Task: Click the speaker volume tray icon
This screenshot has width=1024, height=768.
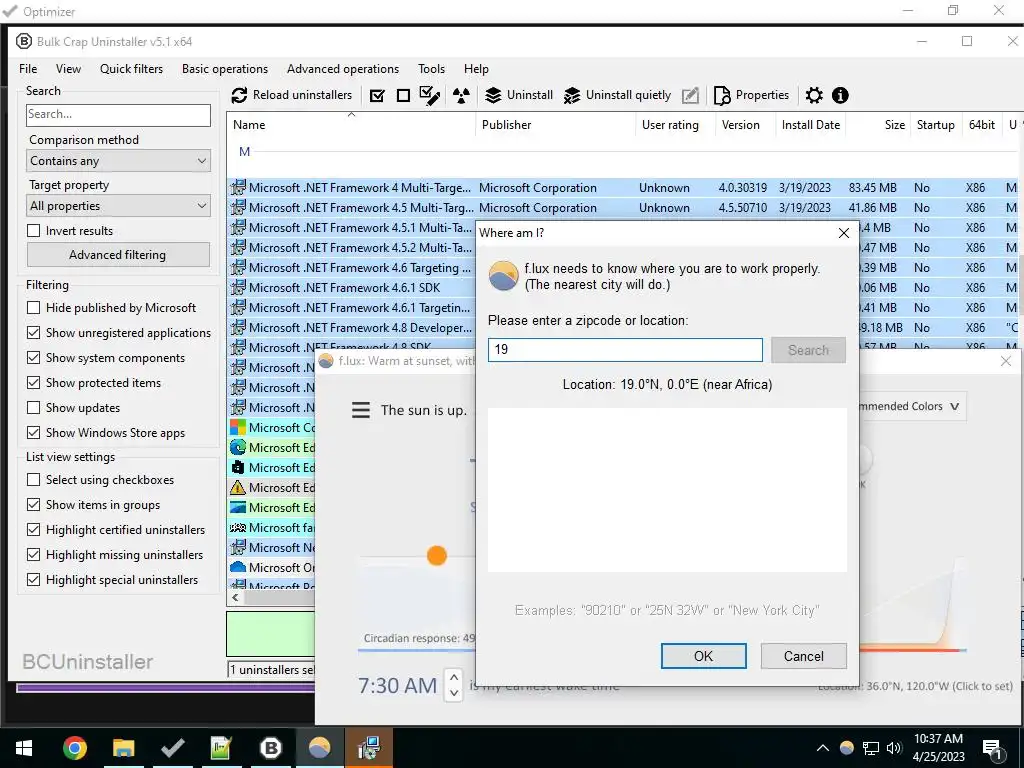Action: [894, 748]
